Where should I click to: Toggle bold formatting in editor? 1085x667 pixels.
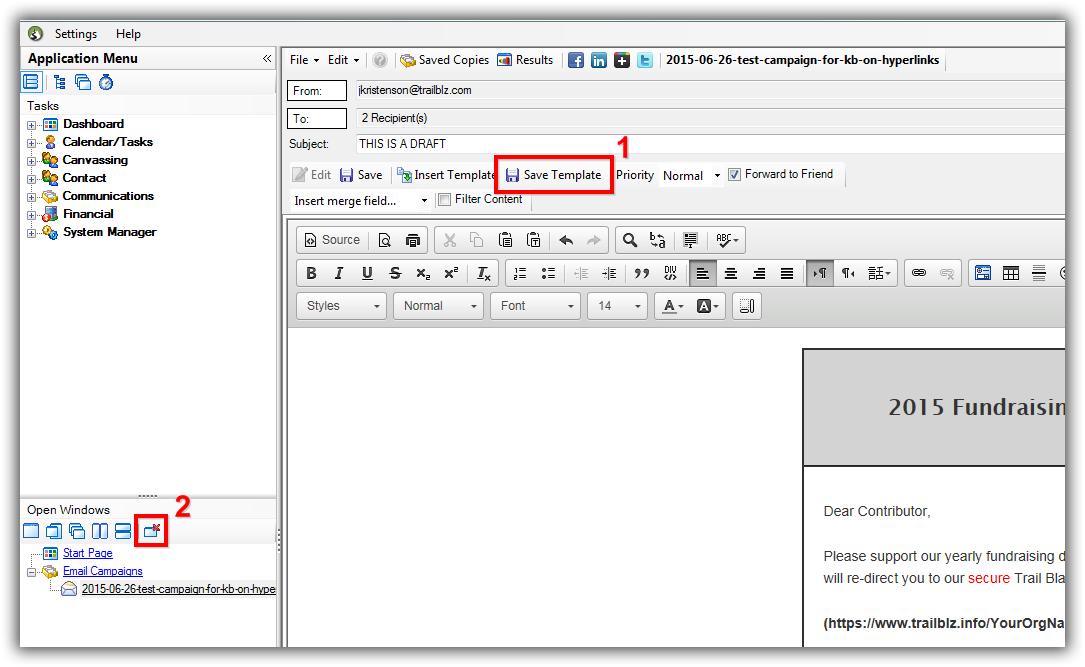click(311, 273)
